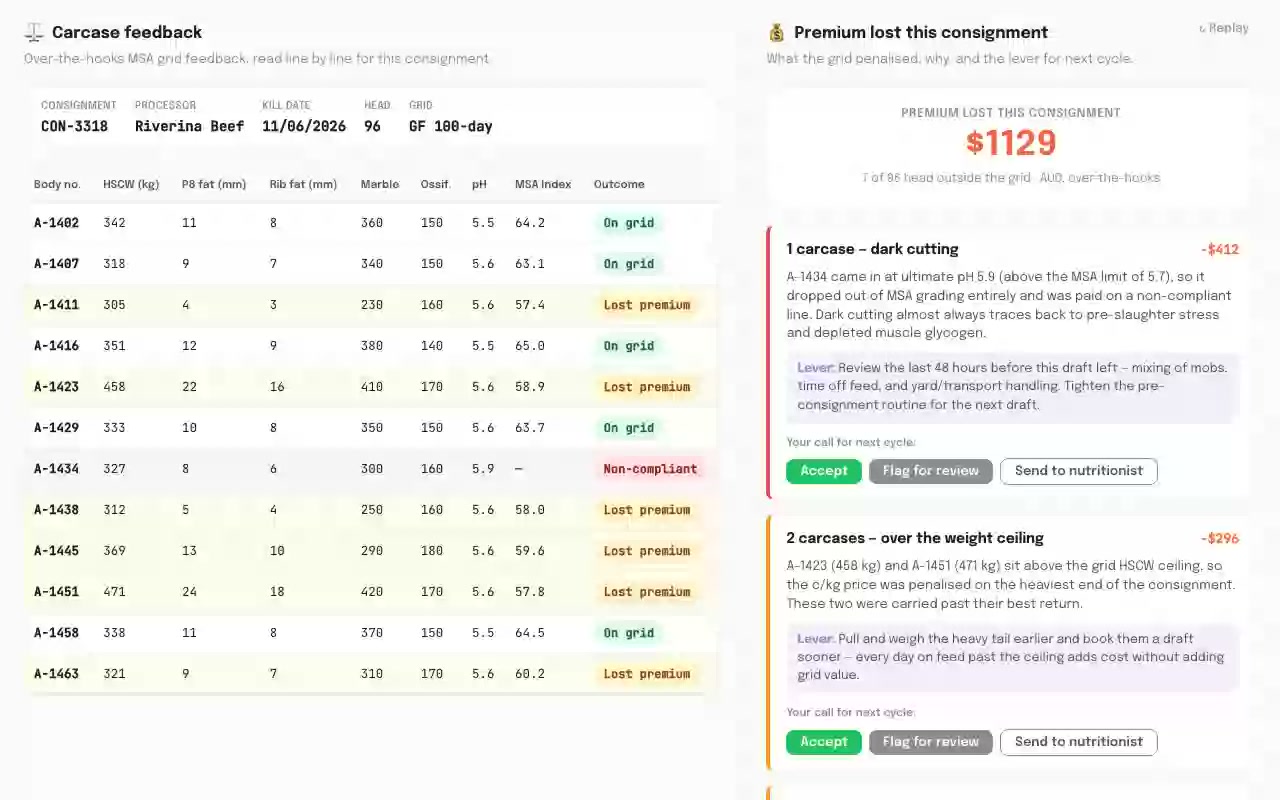Screen dimensions: 1280x800
Task: Click HSCW value 471 in row A-1451
Action: pos(115,592)
